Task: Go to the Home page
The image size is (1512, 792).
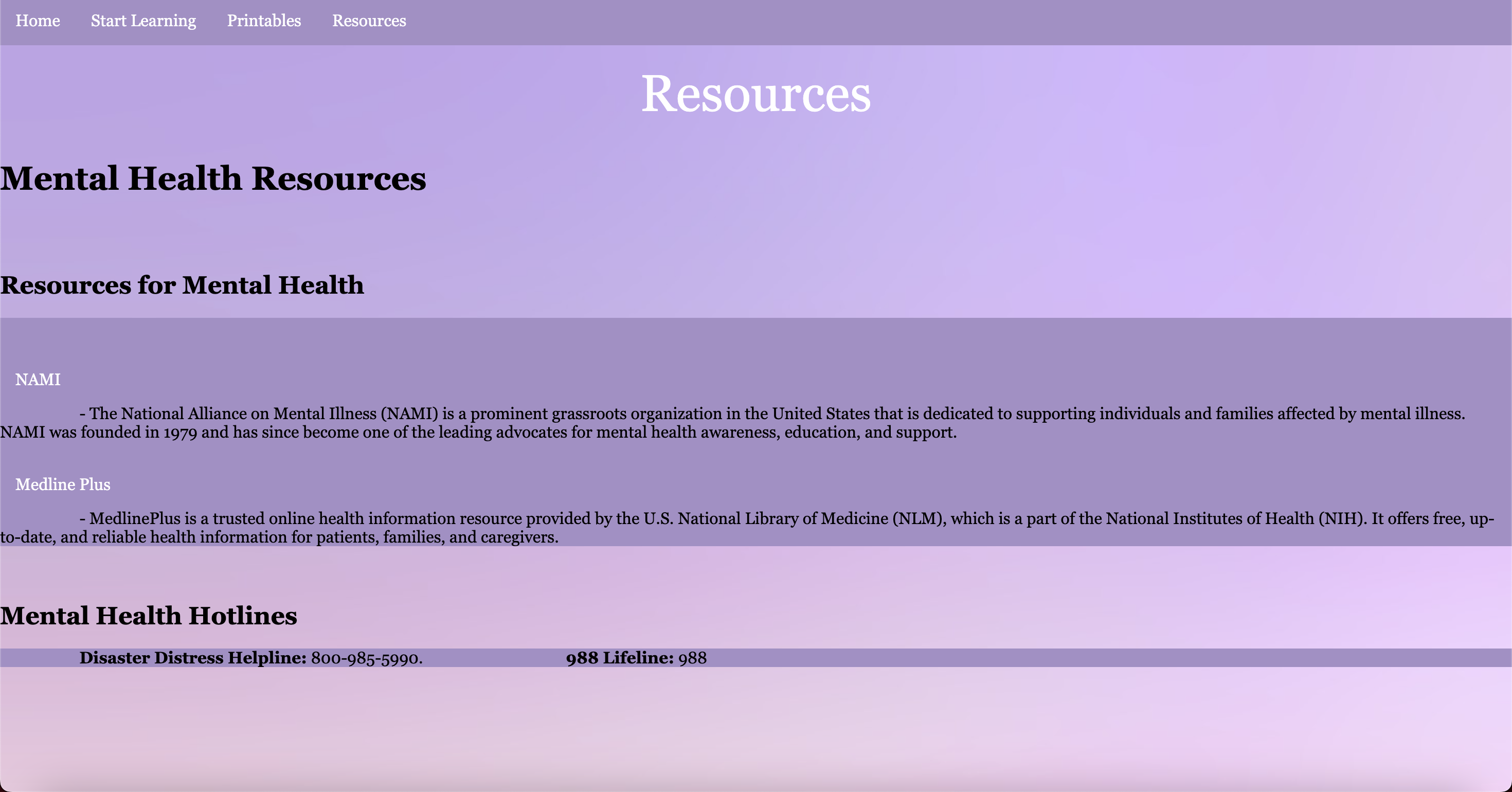Action: click(x=38, y=21)
